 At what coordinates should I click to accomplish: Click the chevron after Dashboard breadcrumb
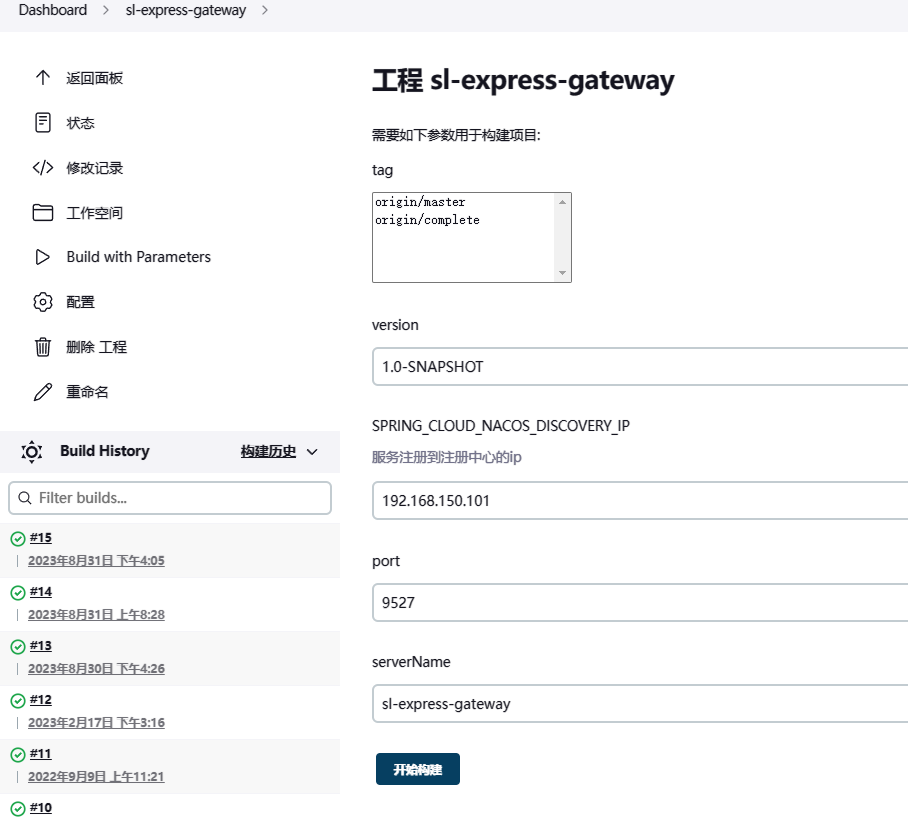[106, 10]
